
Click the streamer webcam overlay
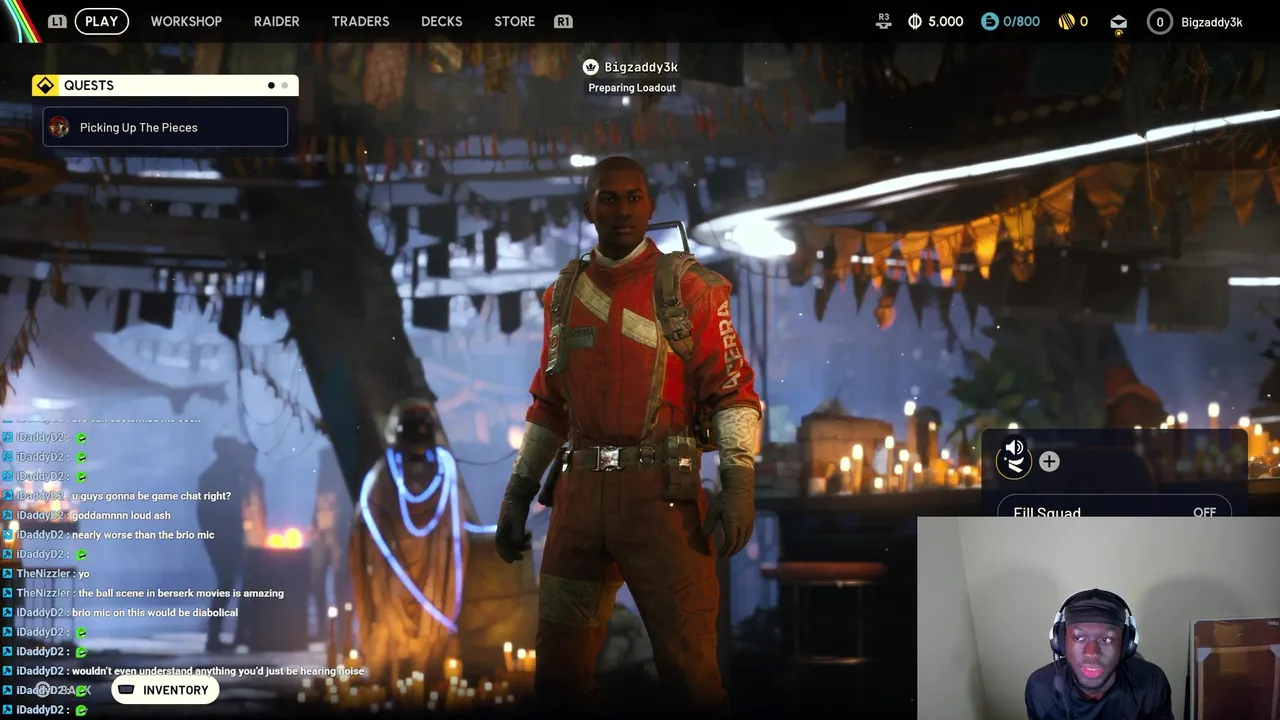(1098, 618)
